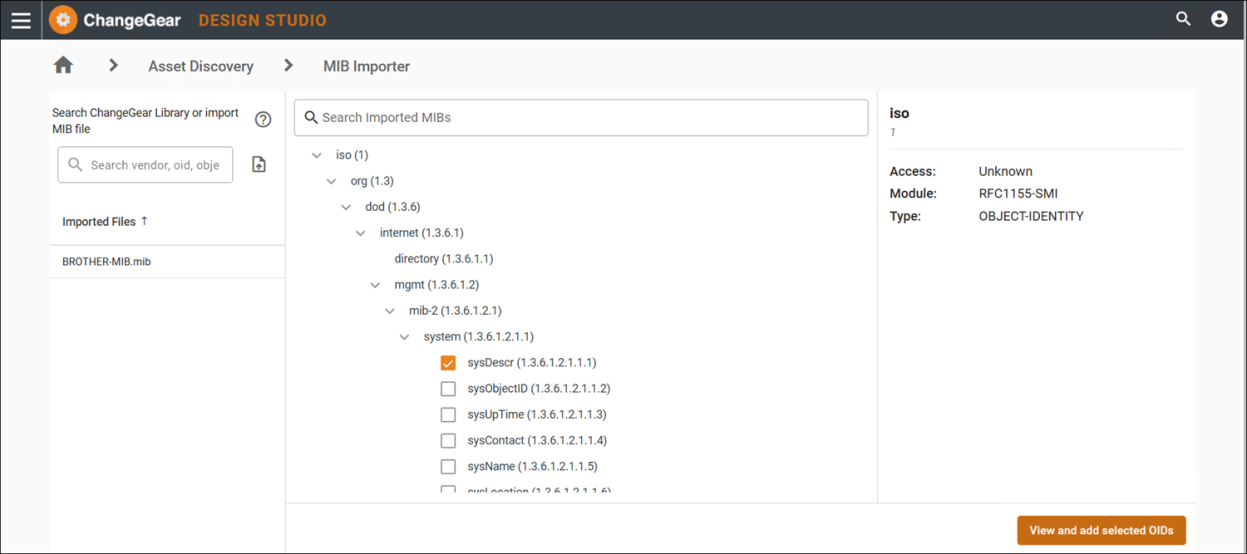Screen dimensions: 1247x554
Task: Open the global search magnifier icon
Action: click(x=1183, y=19)
